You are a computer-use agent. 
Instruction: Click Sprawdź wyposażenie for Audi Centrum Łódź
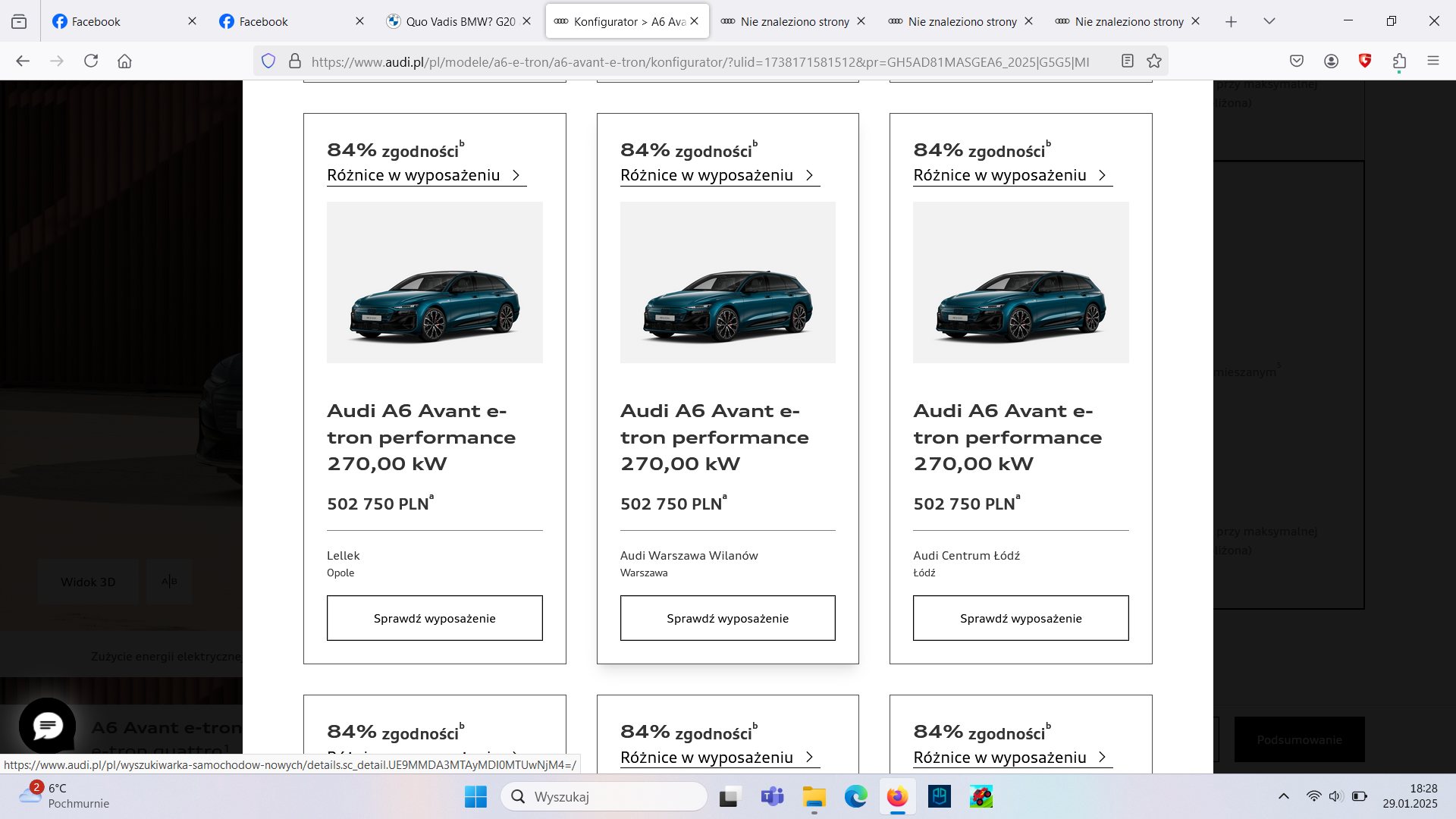point(1021,618)
